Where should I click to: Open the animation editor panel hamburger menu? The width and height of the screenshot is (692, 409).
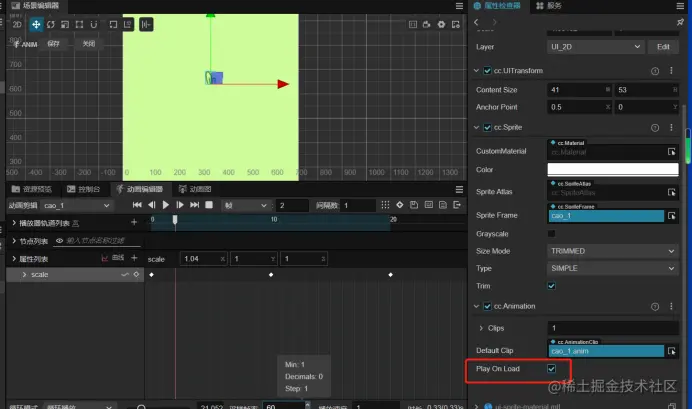[x=459, y=189]
